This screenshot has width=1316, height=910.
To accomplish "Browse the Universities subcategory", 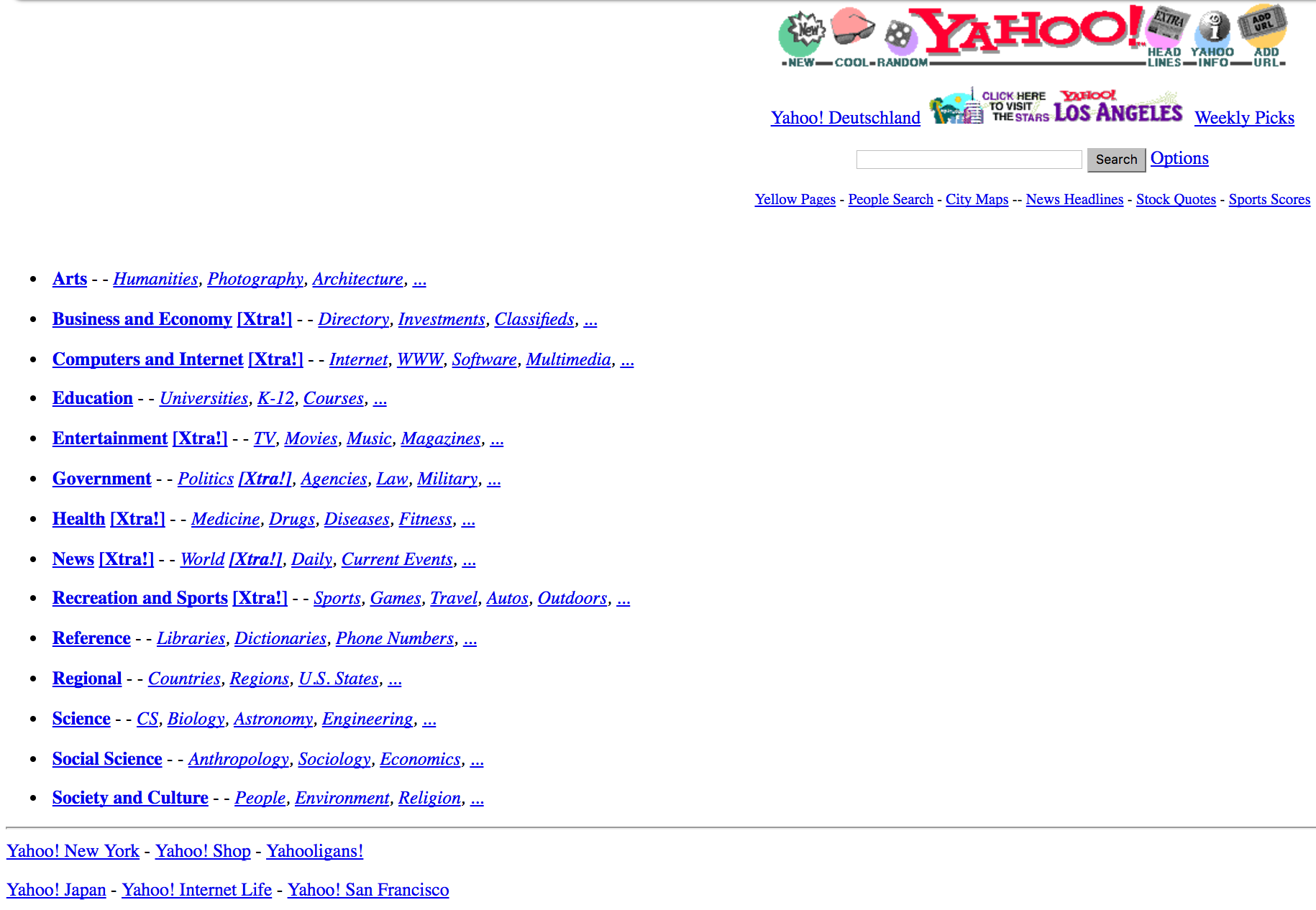I will (204, 398).
